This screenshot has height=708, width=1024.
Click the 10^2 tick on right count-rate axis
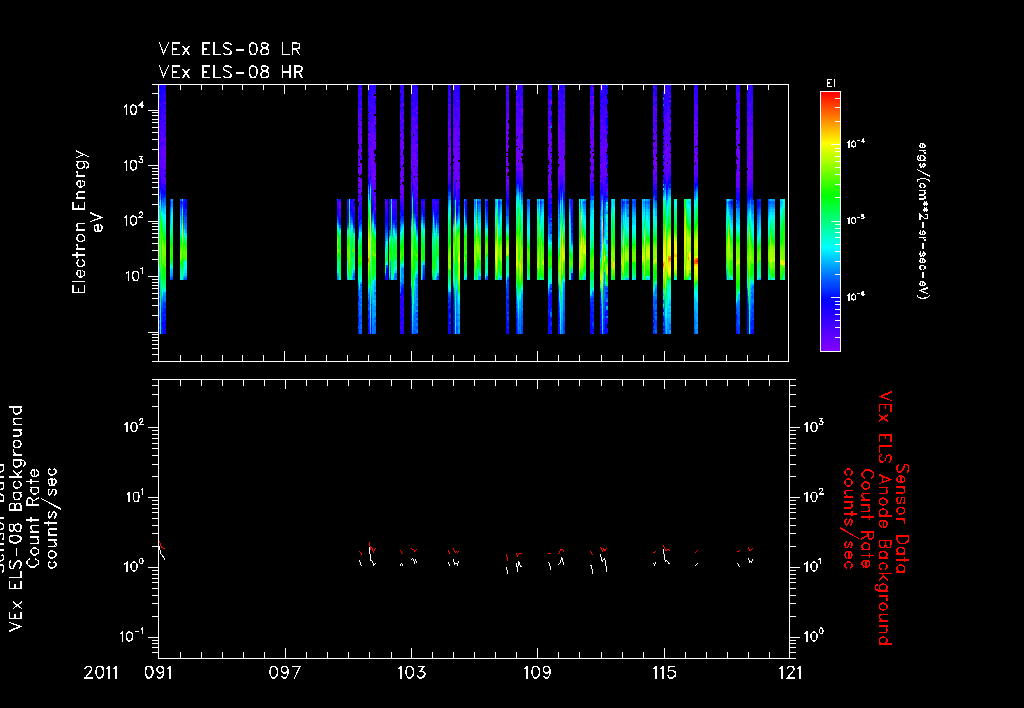click(x=813, y=497)
